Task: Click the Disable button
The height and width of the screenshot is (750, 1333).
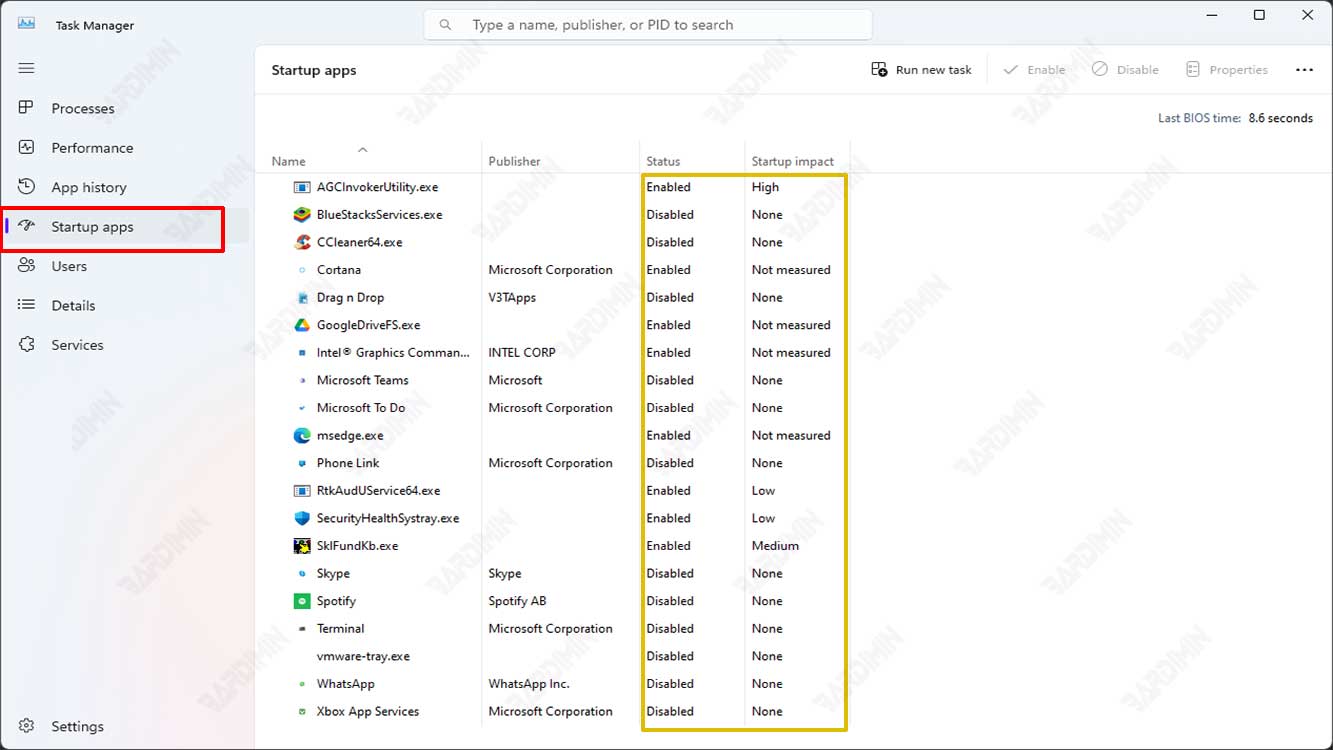Action: 1126,70
